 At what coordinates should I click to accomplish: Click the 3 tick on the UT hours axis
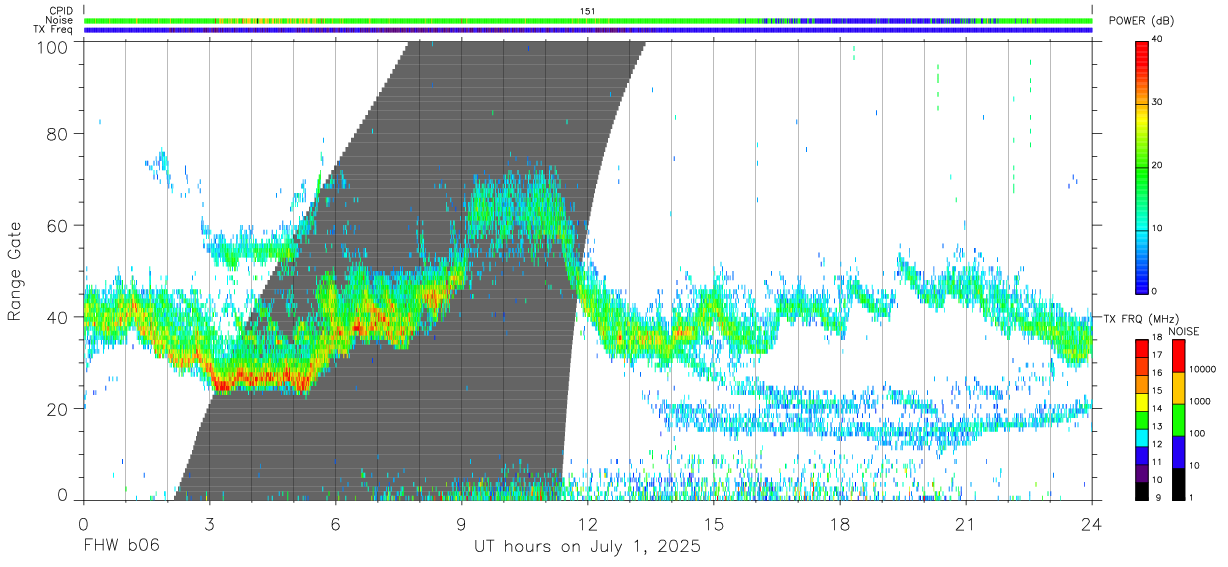click(209, 524)
